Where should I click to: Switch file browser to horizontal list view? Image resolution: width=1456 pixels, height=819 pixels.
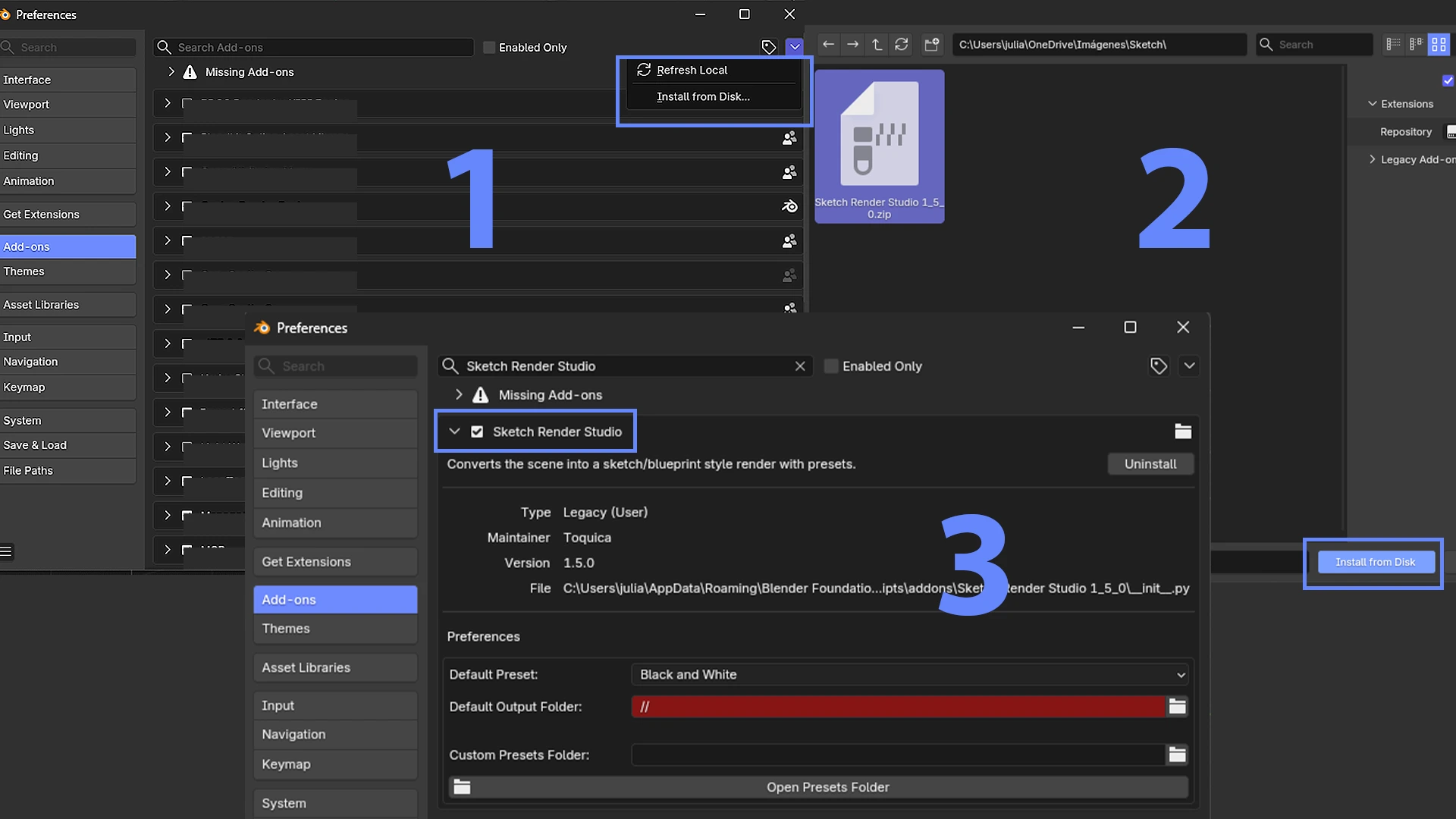(1416, 45)
